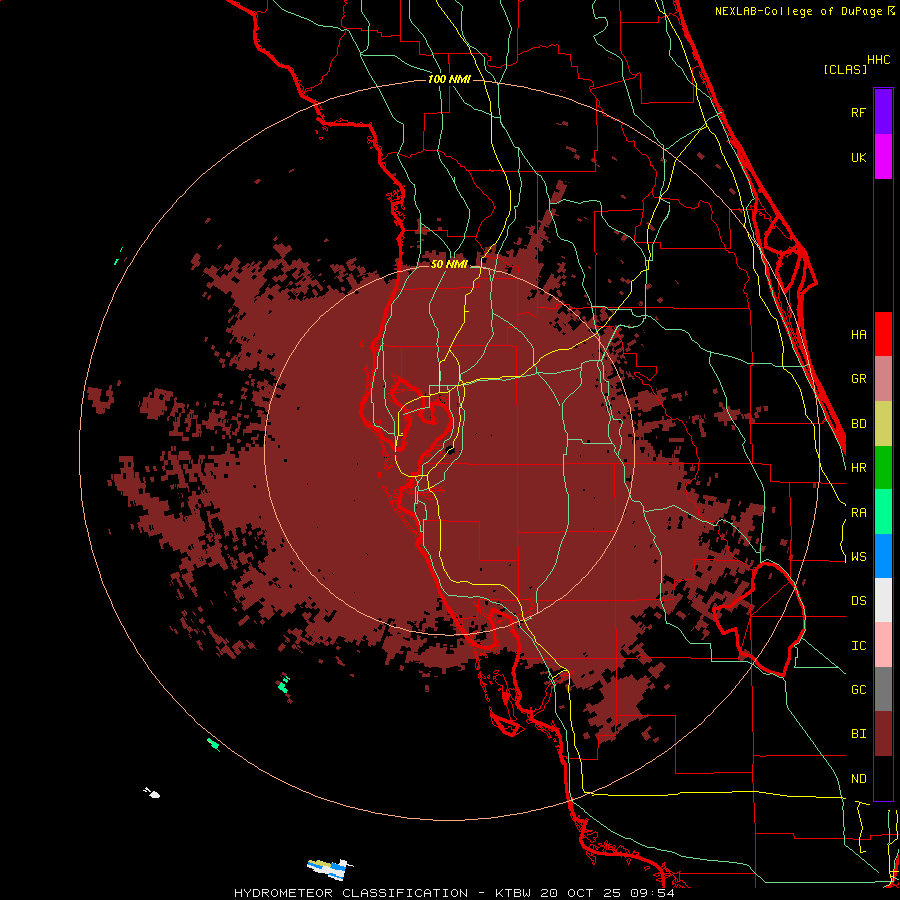Click the NEXLAB-College of DuPage text
The height and width of the screenshot is (900, 900).
pos(799,11)
